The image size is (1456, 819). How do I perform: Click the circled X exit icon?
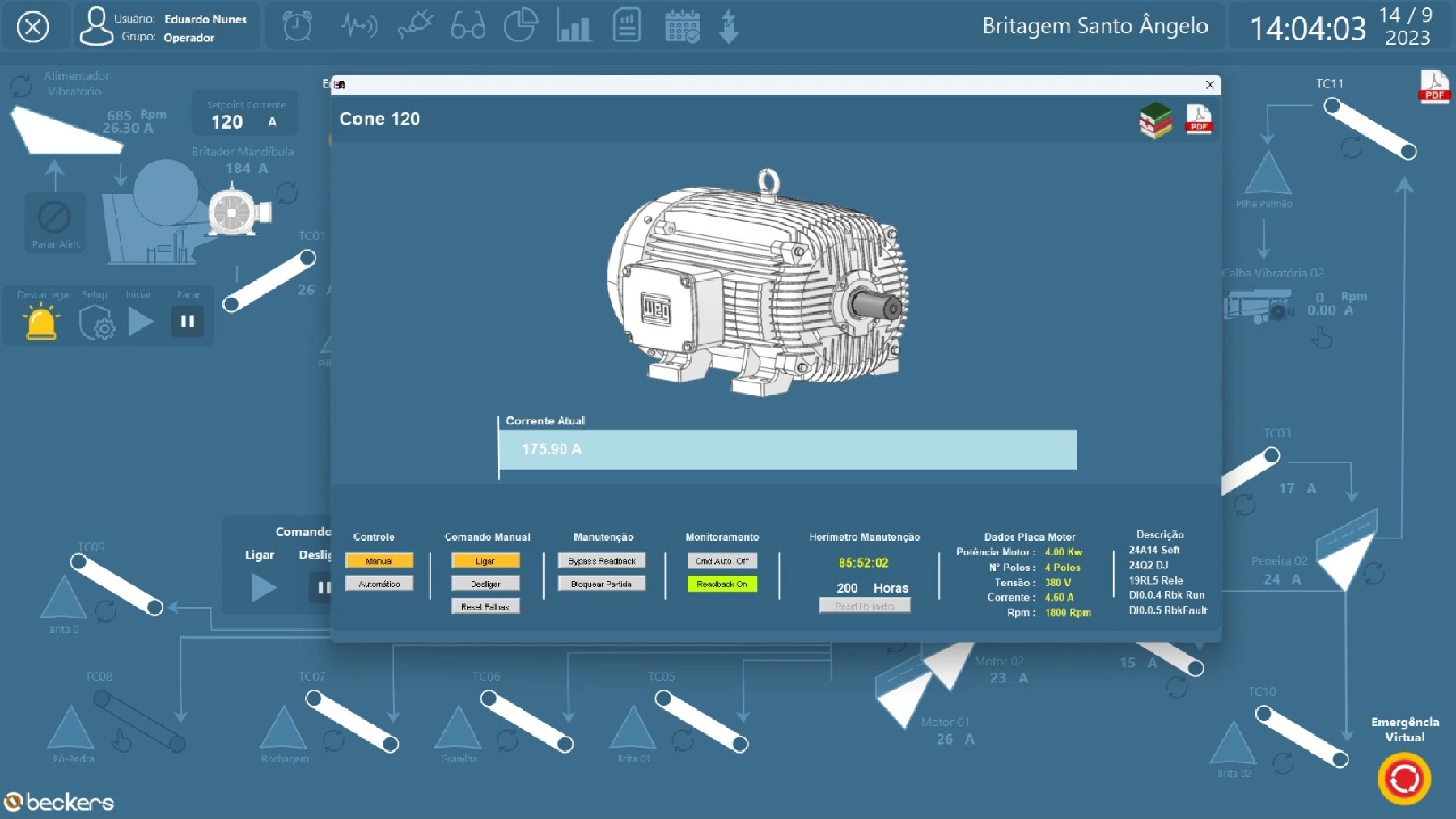click(x=33, y=27)
